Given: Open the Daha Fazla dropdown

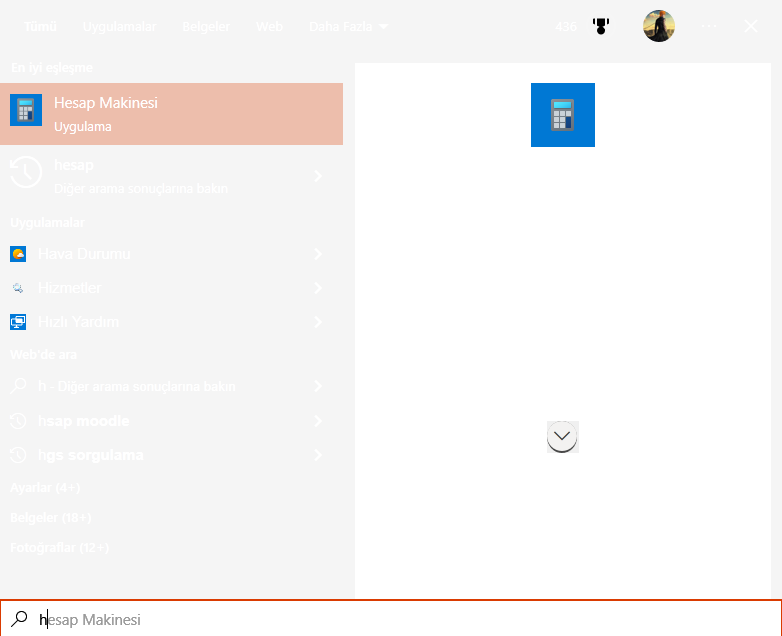Looking at the screenshot, I should tap(349, 26).
